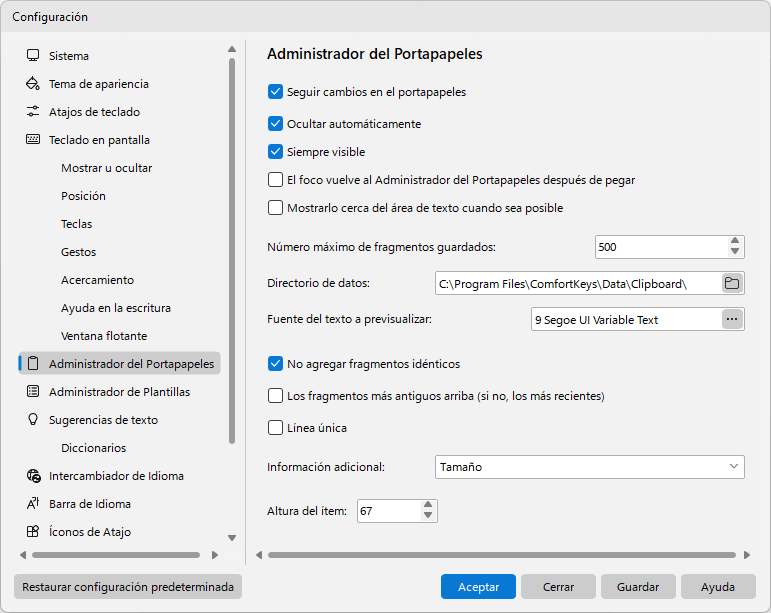Open Mostrar u ocultar subsection
771x613 pixels.
(x=107, y=168)
